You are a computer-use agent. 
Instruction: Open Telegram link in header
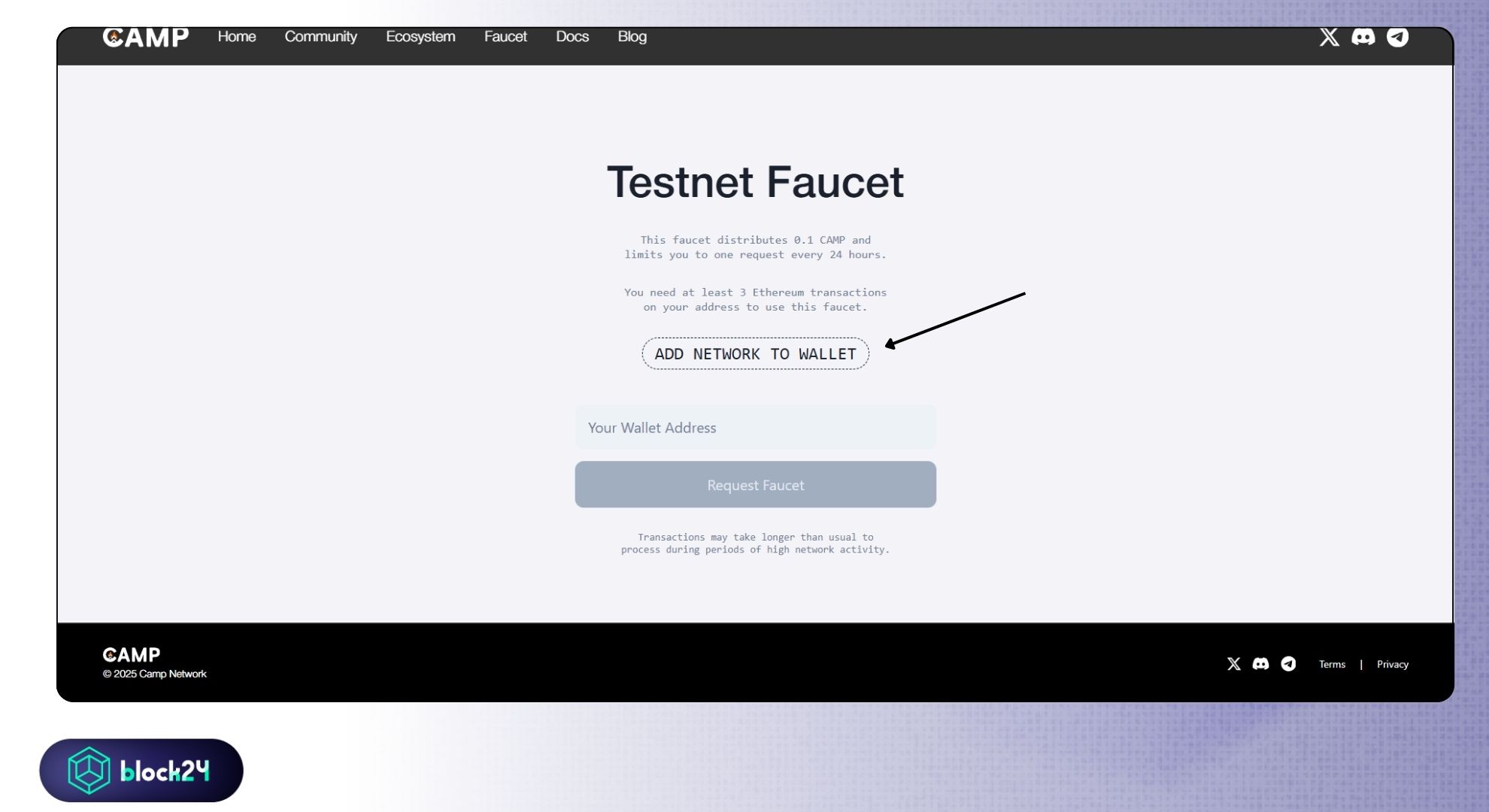pos(1397,37)
